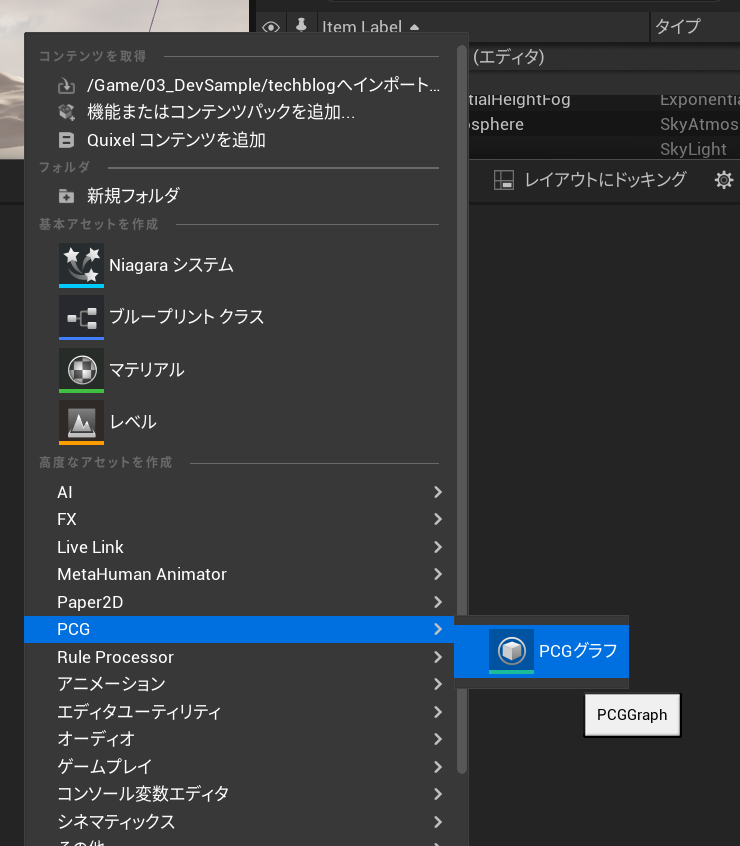The image size is (740, 846).
Task: Click the new folder icon
Action: coord(66,196)
